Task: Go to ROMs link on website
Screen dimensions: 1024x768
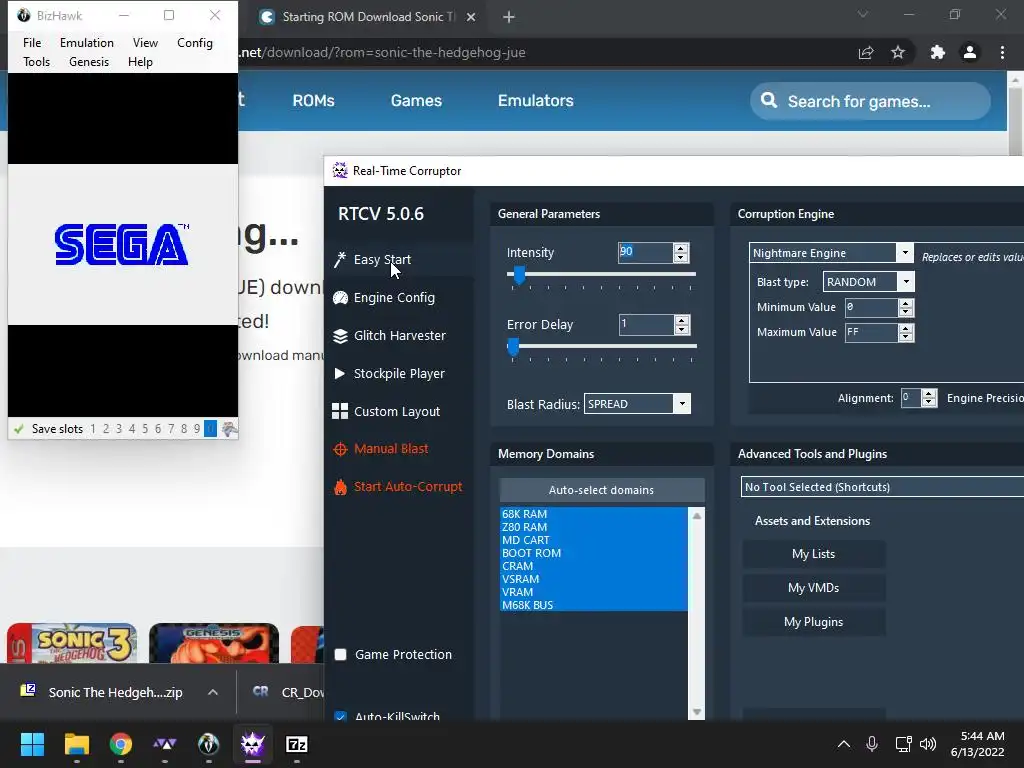Action: click(x=313, y=101)
